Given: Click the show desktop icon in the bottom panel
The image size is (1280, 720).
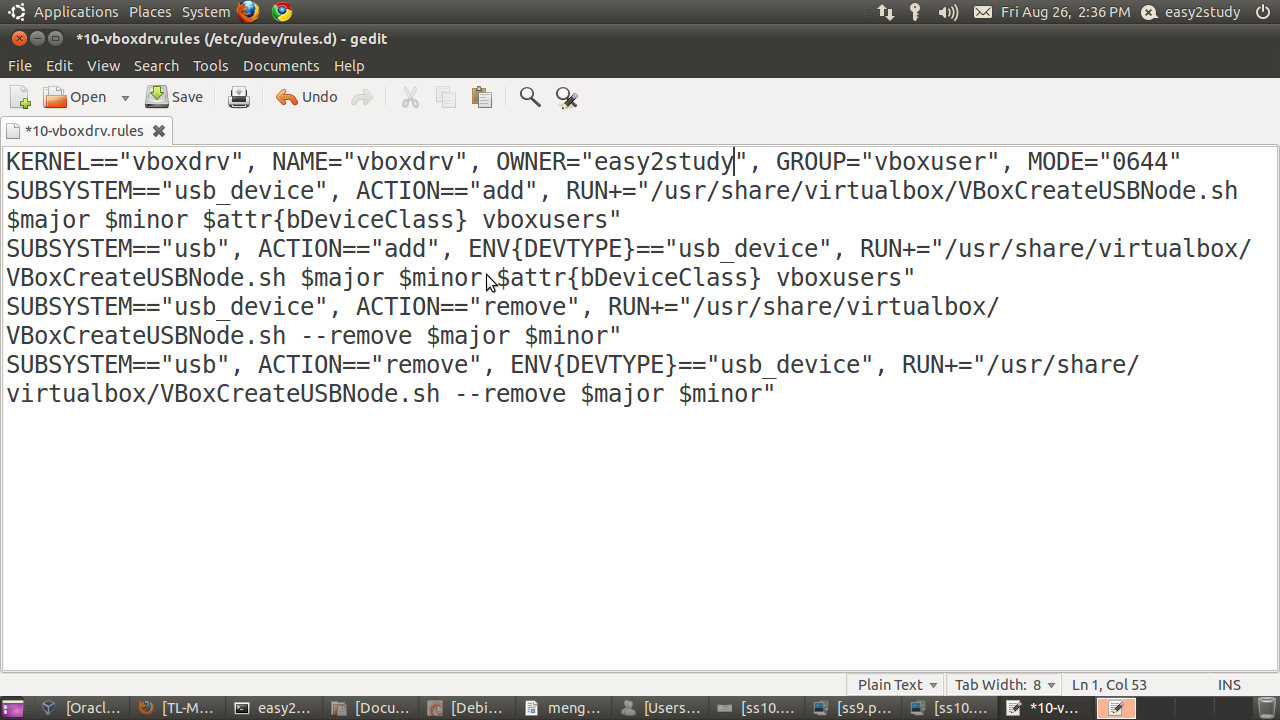Looking at the screenshot, I should (13, 708).
